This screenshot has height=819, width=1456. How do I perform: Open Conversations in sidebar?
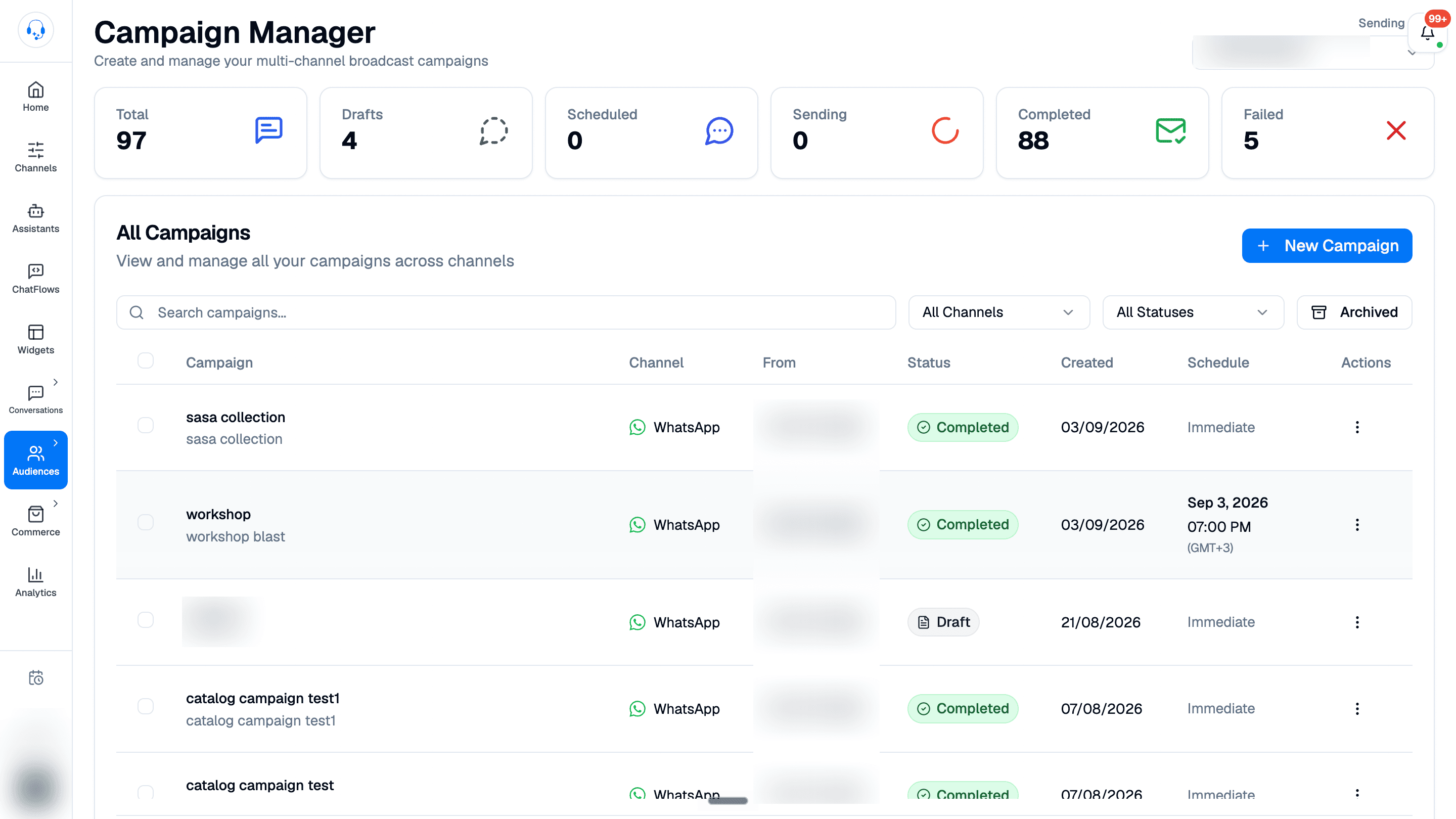pos(35,399)
